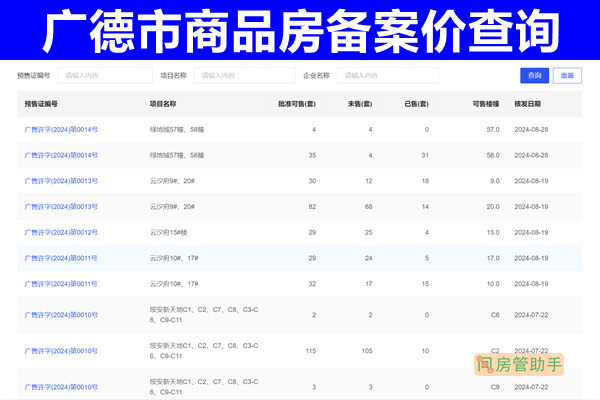Select 绿地城57幢、58幢 in the 57.0 row
Viewport: 600px width, 400px height.
coord(177,129)
